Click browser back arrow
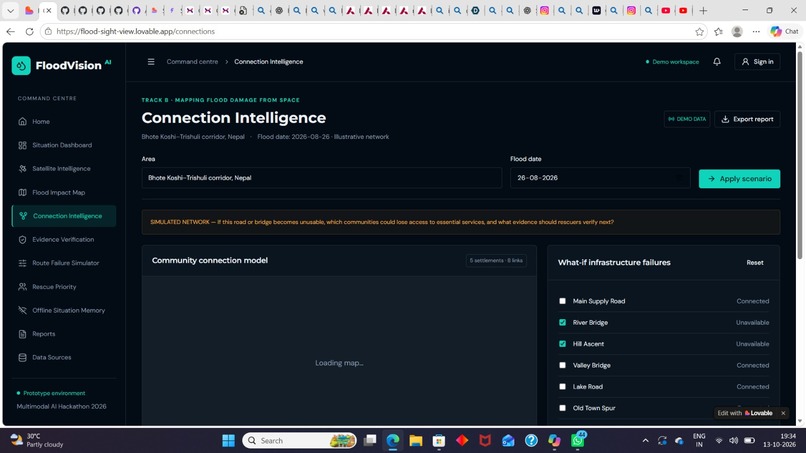Screen dimensions: 806x453 (10, 31)
